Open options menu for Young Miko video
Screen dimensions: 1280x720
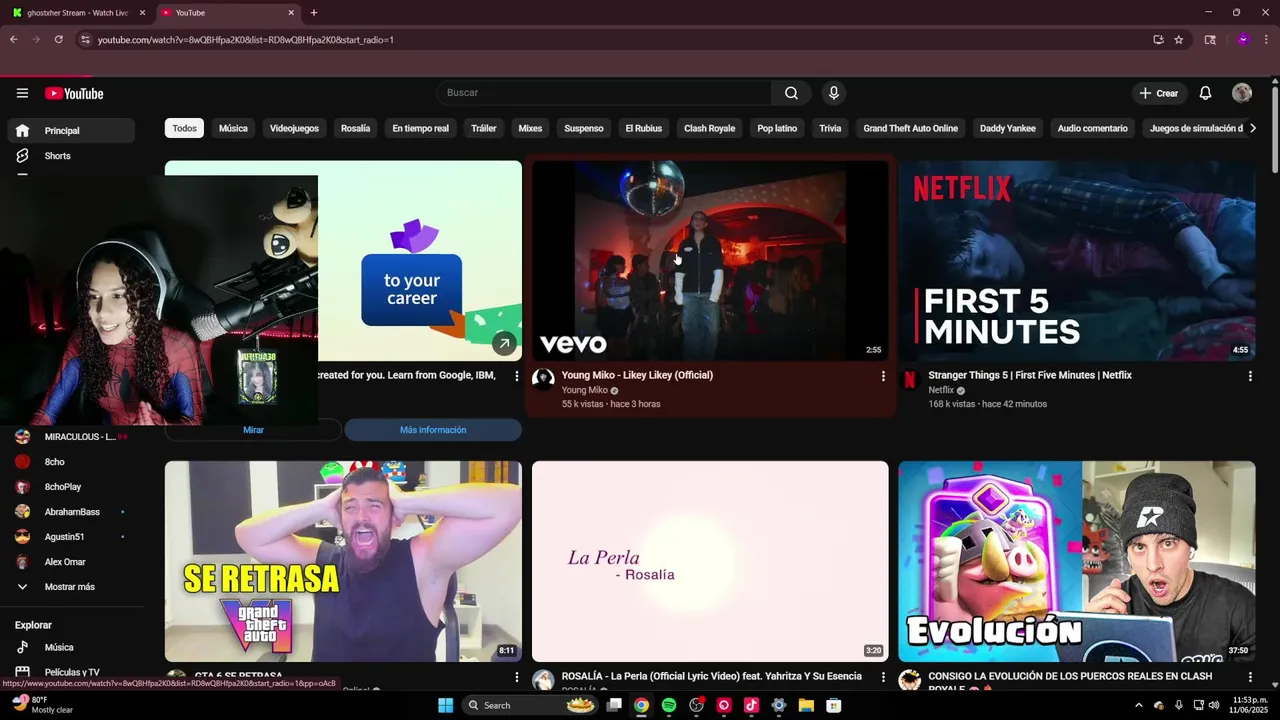pyautogui.click(x=883, y=376)
